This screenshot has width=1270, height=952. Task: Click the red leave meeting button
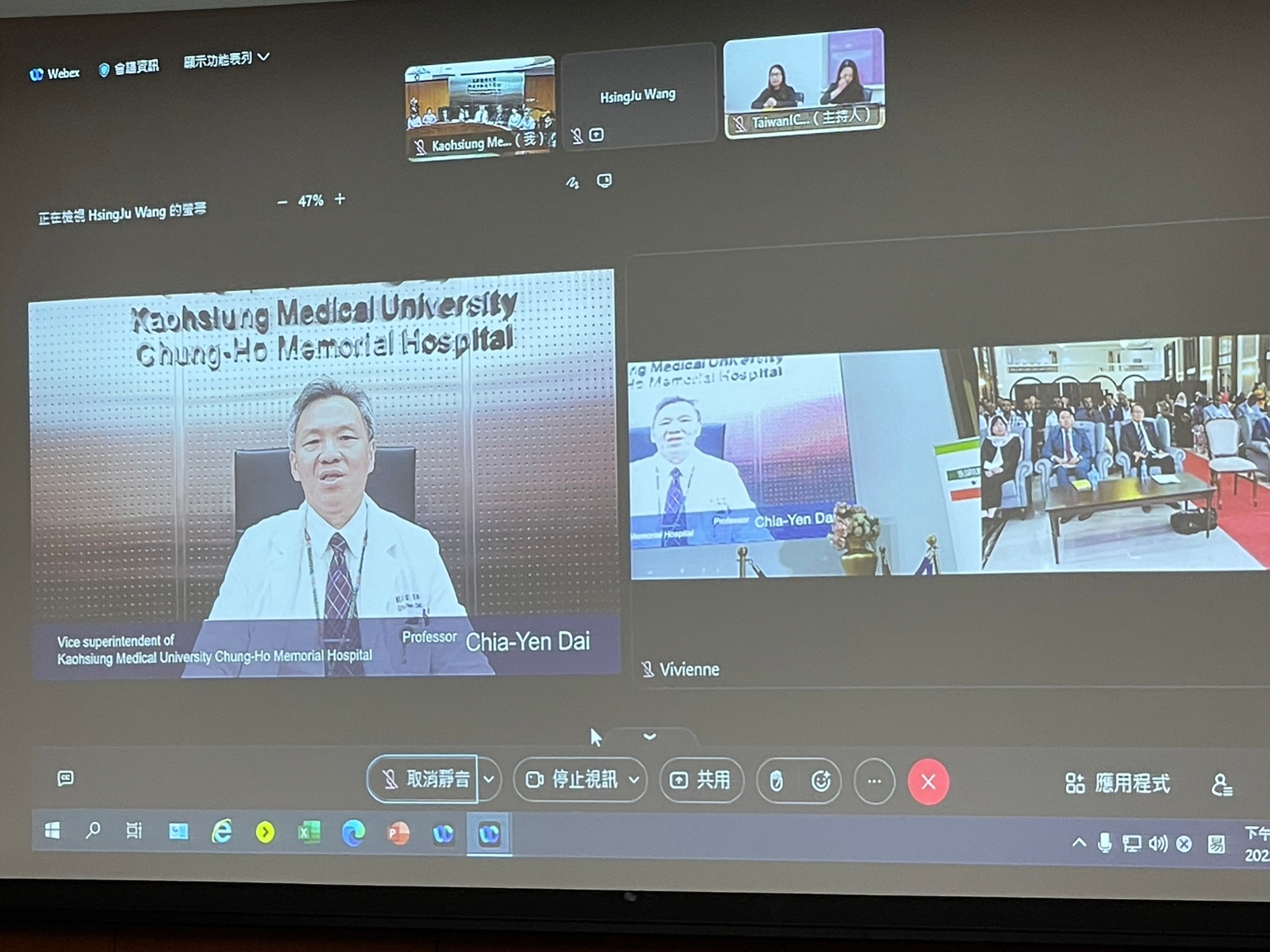click(928, 782)
